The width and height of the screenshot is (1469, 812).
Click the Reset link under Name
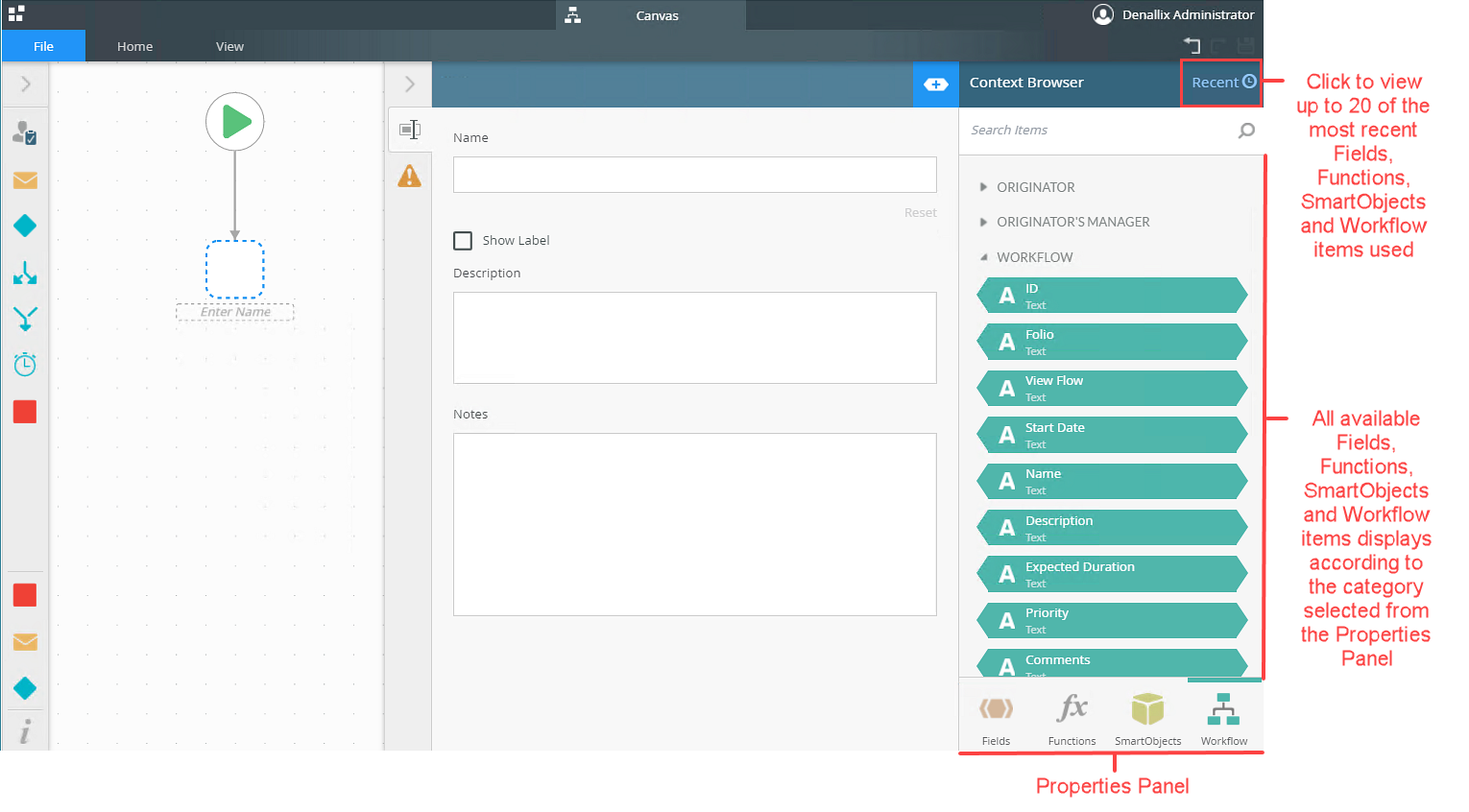pyautogui.click(x=920, y=213)
